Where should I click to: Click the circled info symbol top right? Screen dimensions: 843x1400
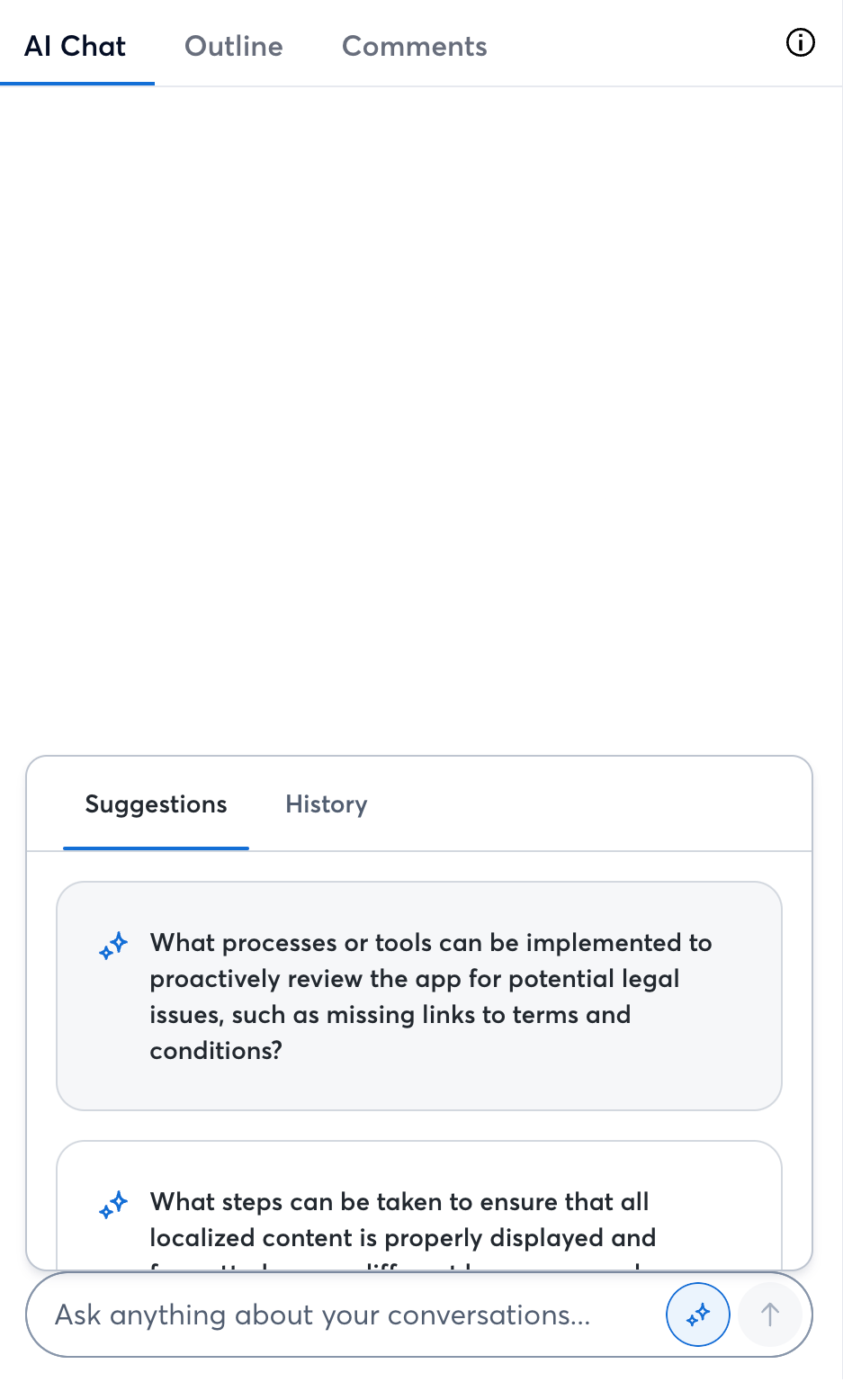click(800, 42)
